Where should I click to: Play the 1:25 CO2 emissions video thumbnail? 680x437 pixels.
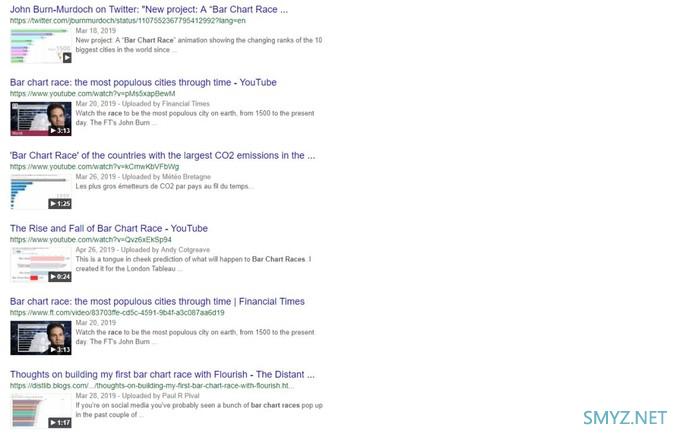(x=41, y=192)
